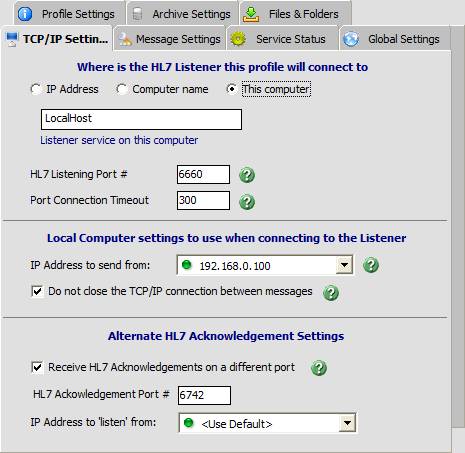The image size is (465, 453).
Task: Click the green download icon on Files & Folders tab
Action: pos(251,14)
